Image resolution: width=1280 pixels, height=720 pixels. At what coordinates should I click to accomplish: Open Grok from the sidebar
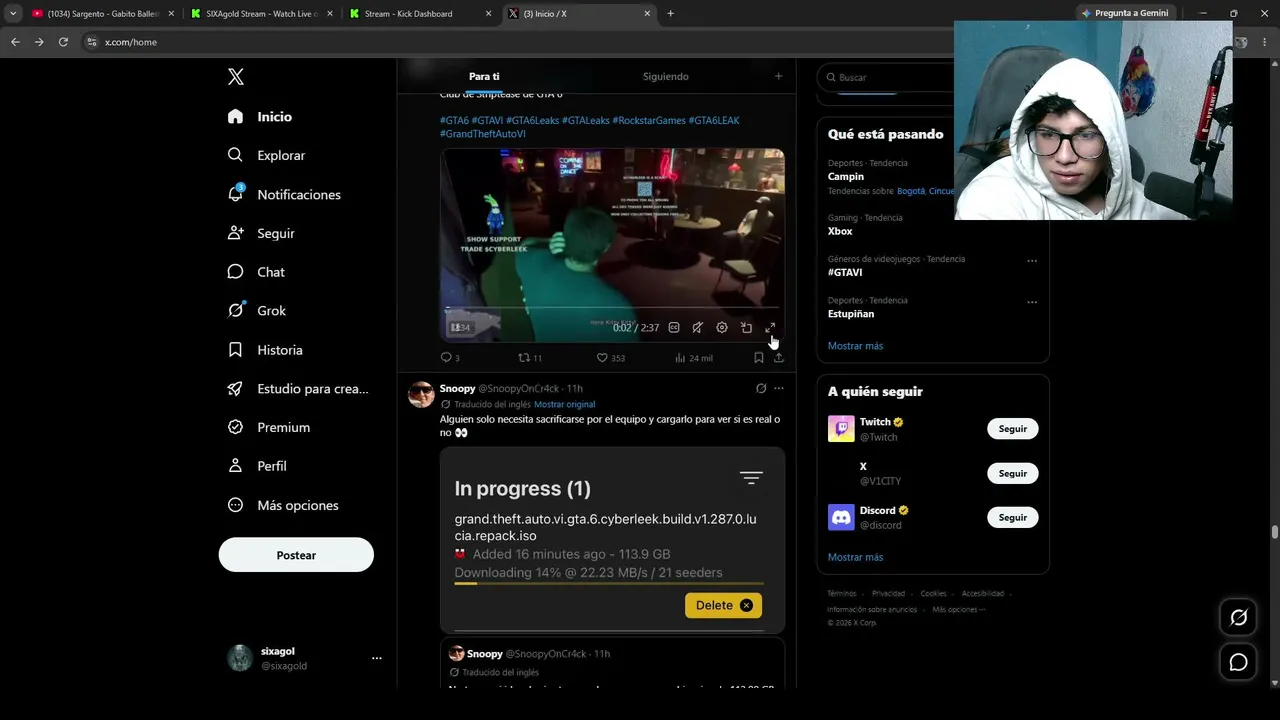(257, 311)
